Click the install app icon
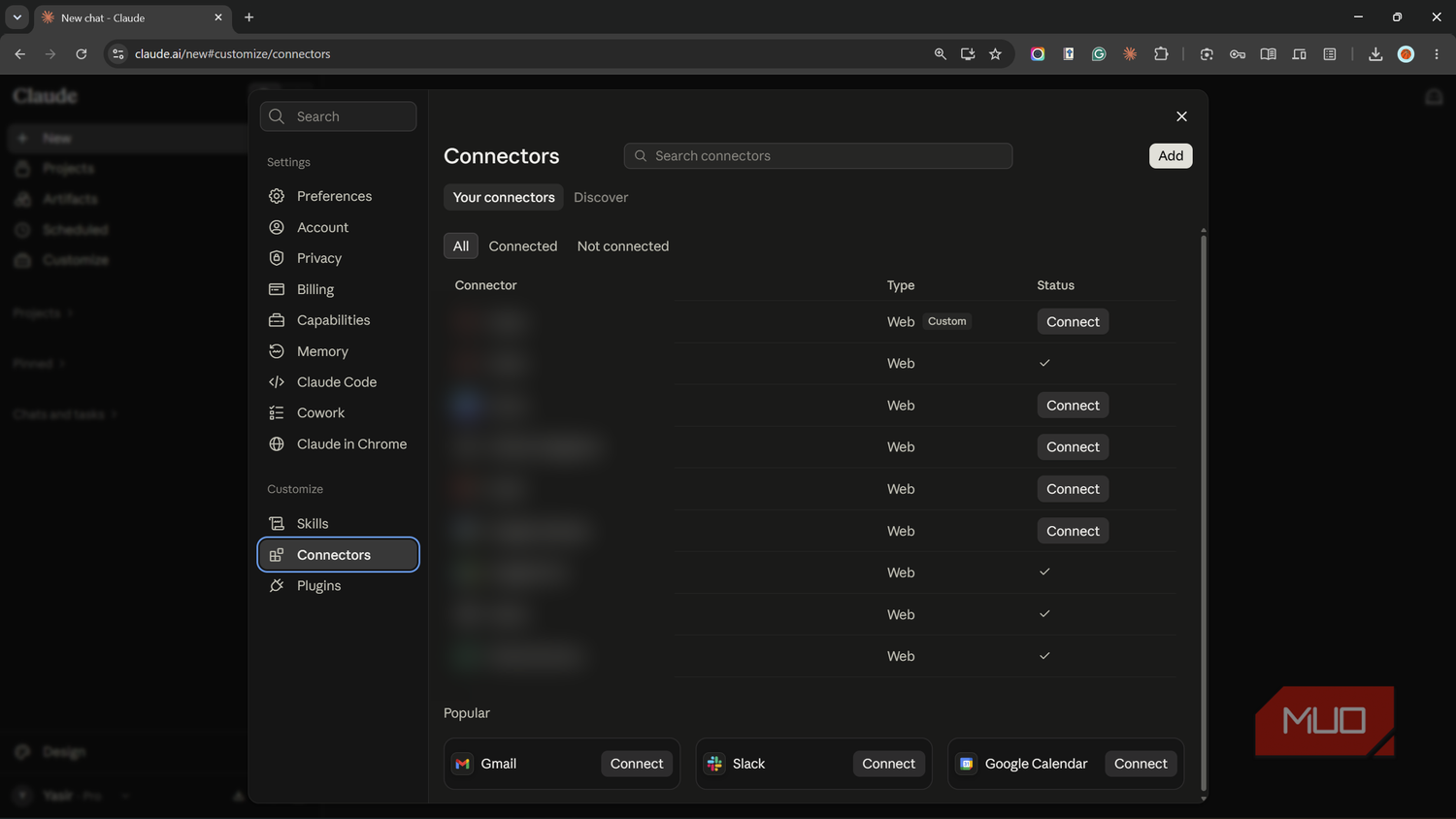1456x819 pixels. point(968,54)
